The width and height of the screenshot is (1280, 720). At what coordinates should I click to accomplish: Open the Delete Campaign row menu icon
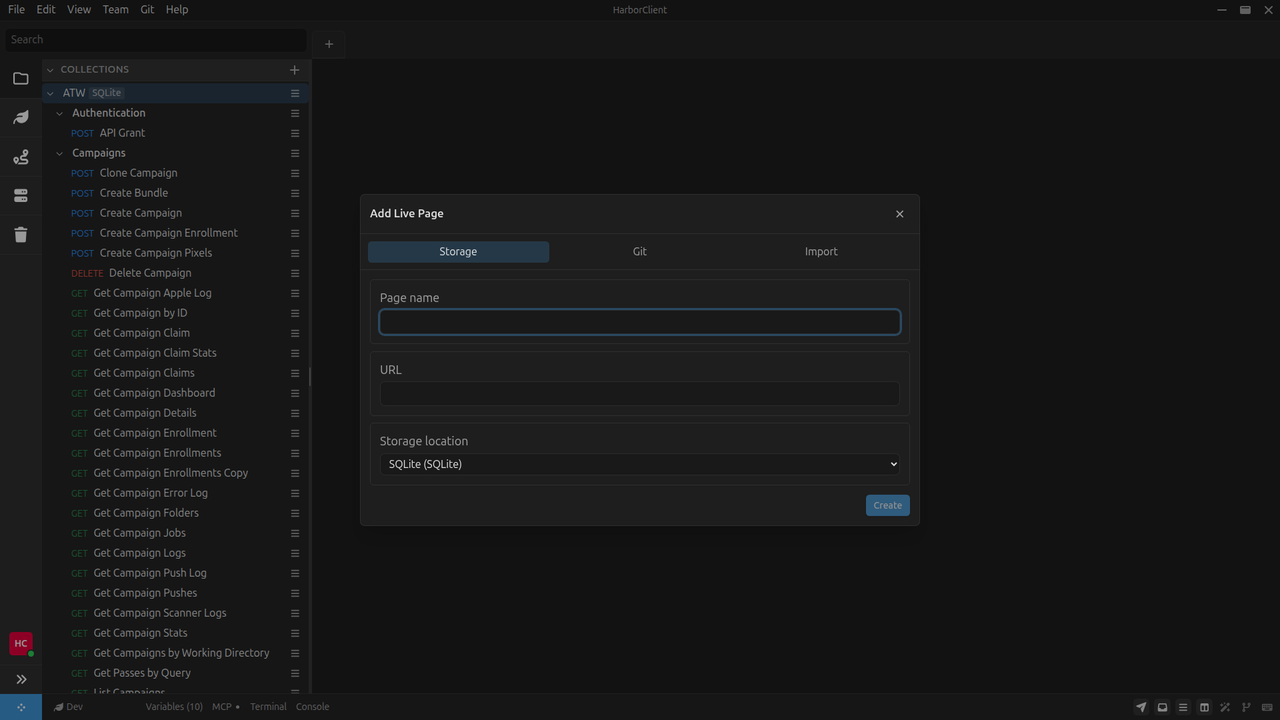[295, 273]
